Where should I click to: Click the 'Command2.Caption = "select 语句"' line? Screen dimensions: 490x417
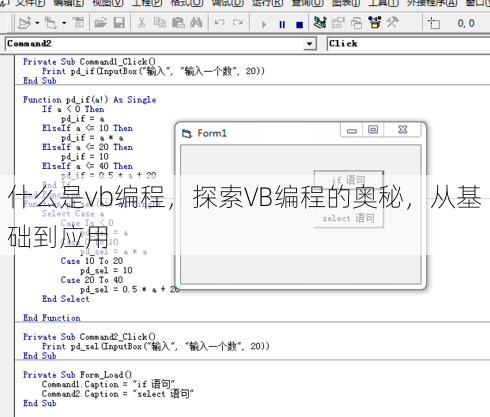click(x=118, y=394)
